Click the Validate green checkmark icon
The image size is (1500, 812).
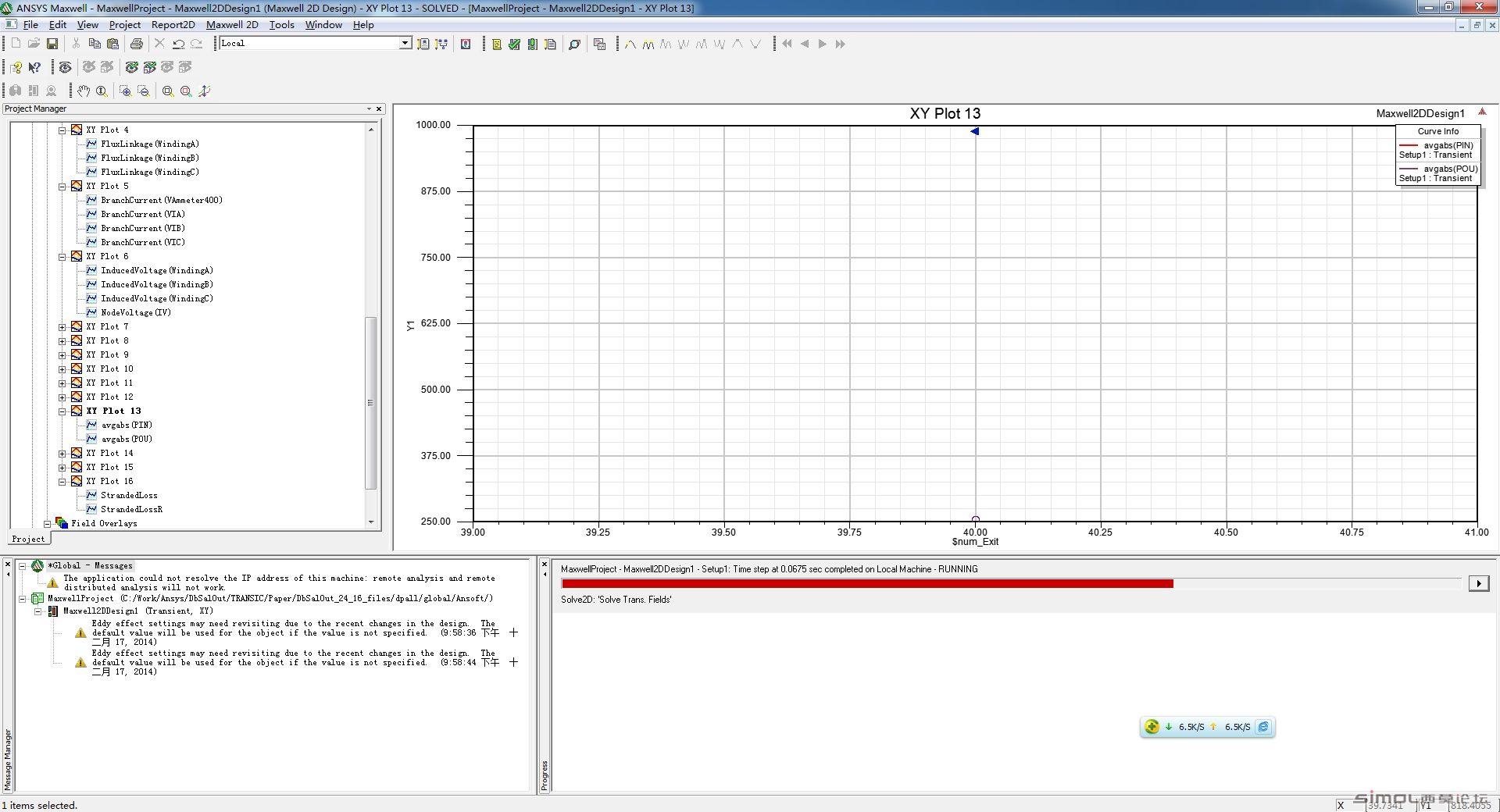click(x=514, y=44)
